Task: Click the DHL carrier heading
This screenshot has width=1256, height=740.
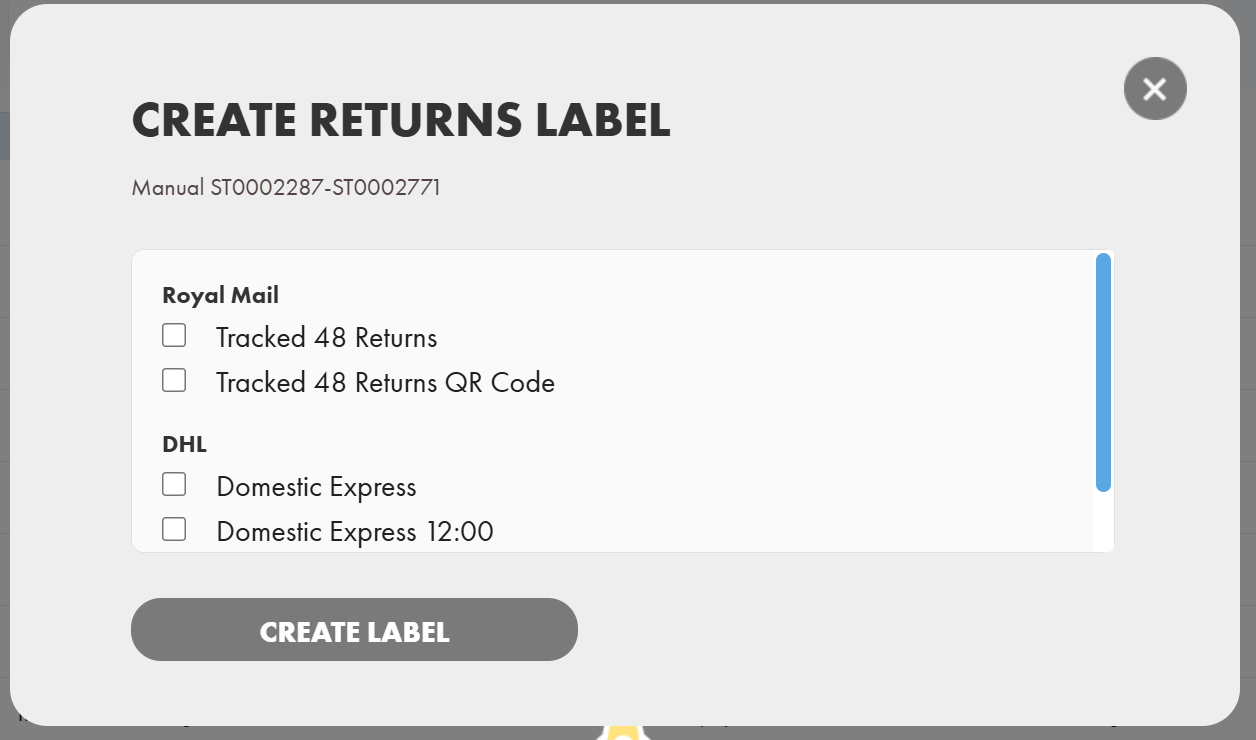Action: point(184,444)
